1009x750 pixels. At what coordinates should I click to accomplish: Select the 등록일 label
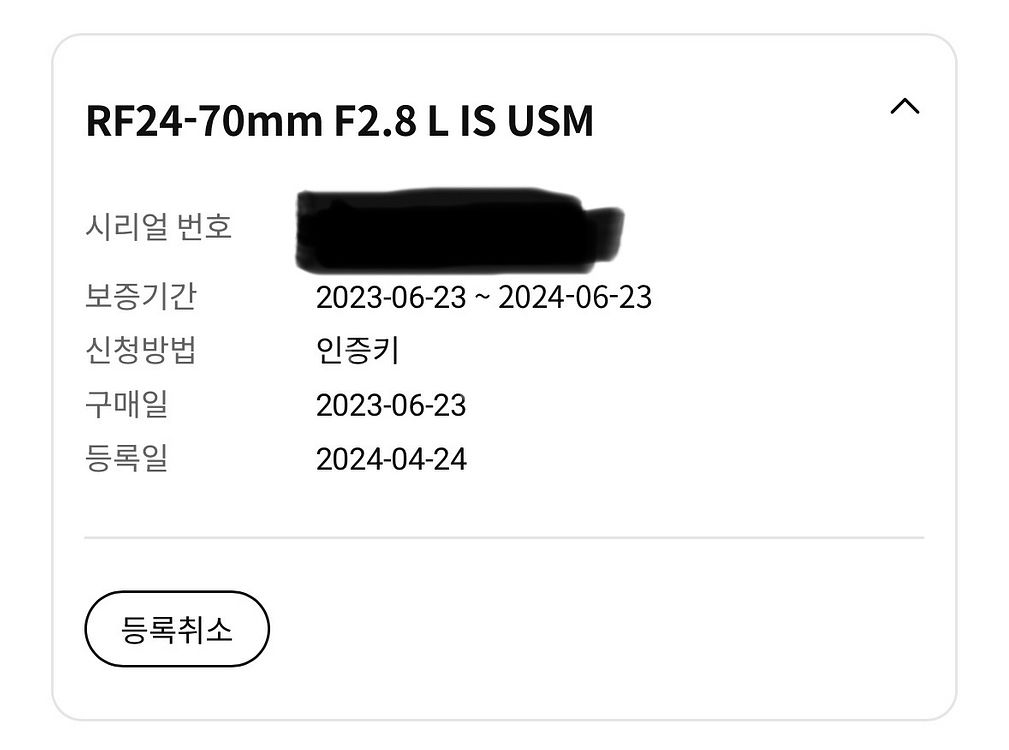[x=127, y=459]
